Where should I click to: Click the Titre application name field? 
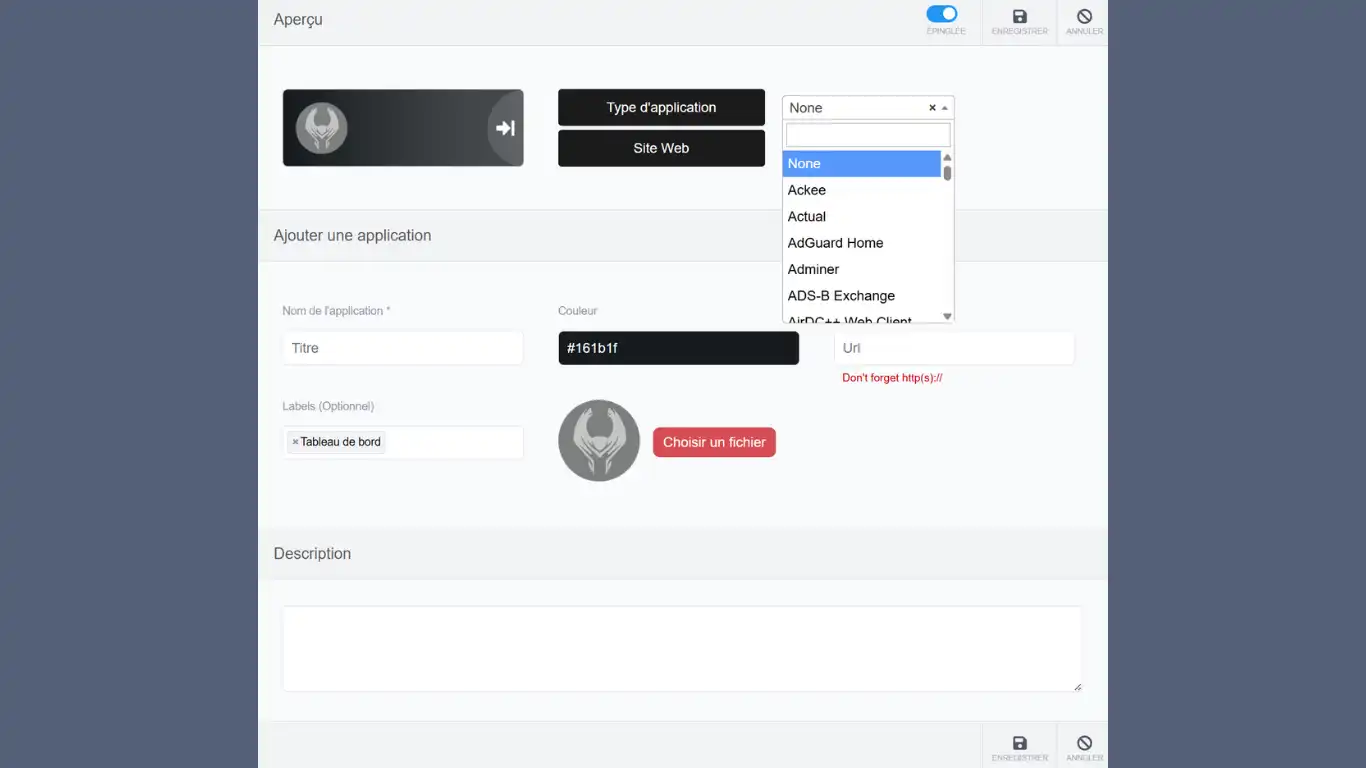[400, 347]
